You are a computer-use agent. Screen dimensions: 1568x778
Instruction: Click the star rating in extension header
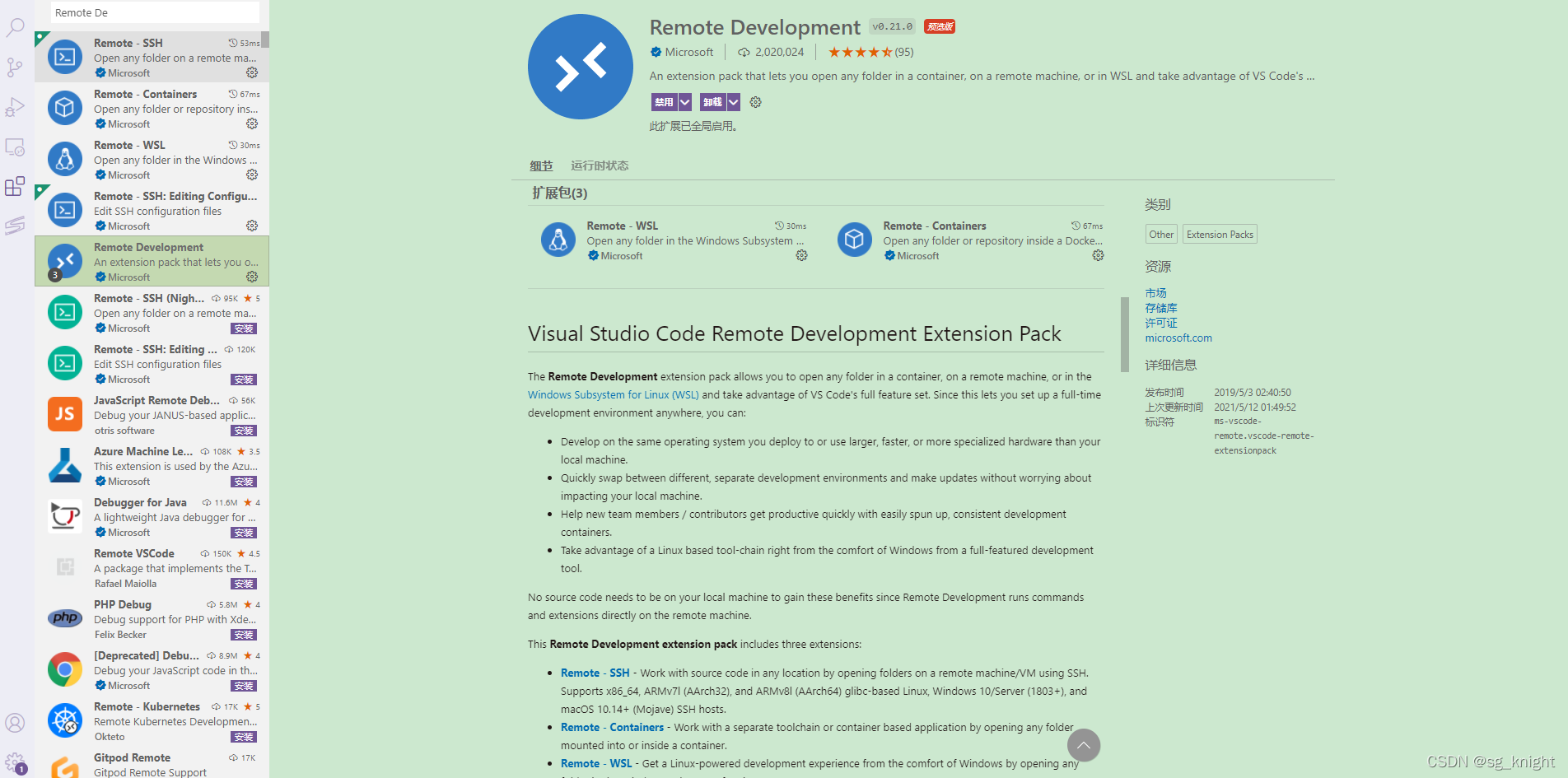coord(860,52)
